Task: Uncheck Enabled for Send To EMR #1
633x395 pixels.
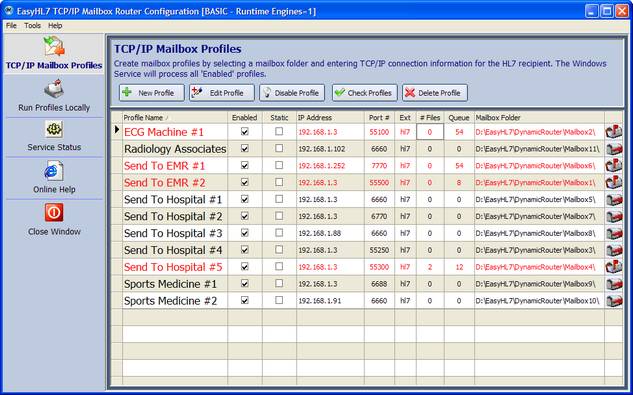Action: coord(245,165)
